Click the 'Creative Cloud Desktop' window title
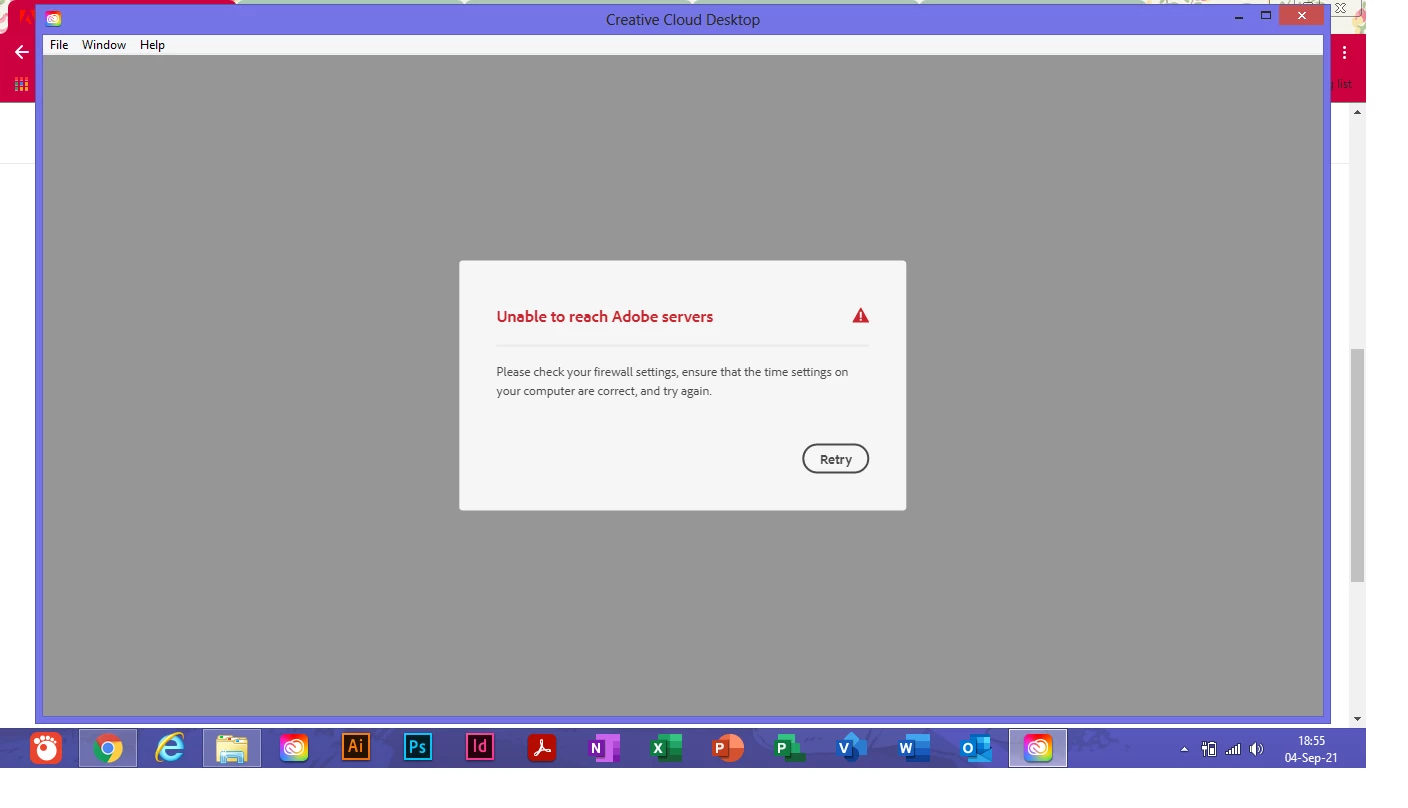This screenshot has height=808, width=1408. pyautogui.click(x=683, y=19)
